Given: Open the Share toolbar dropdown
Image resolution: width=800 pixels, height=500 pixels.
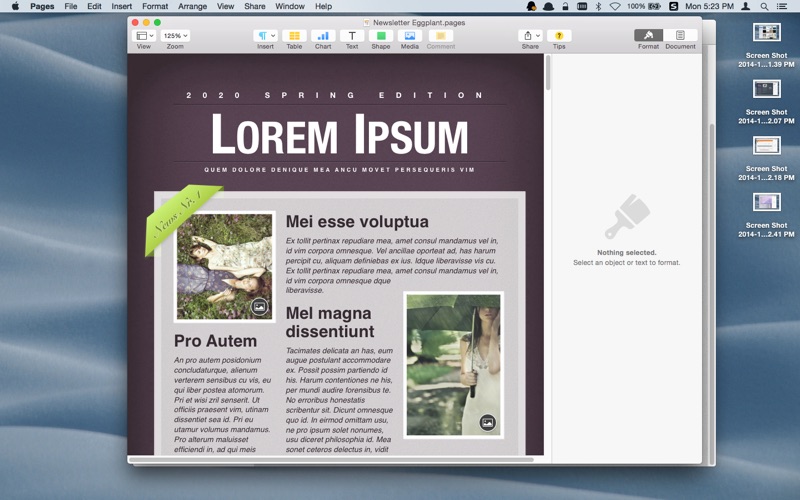Looking at the screenshot, I should tap(530, 36).
